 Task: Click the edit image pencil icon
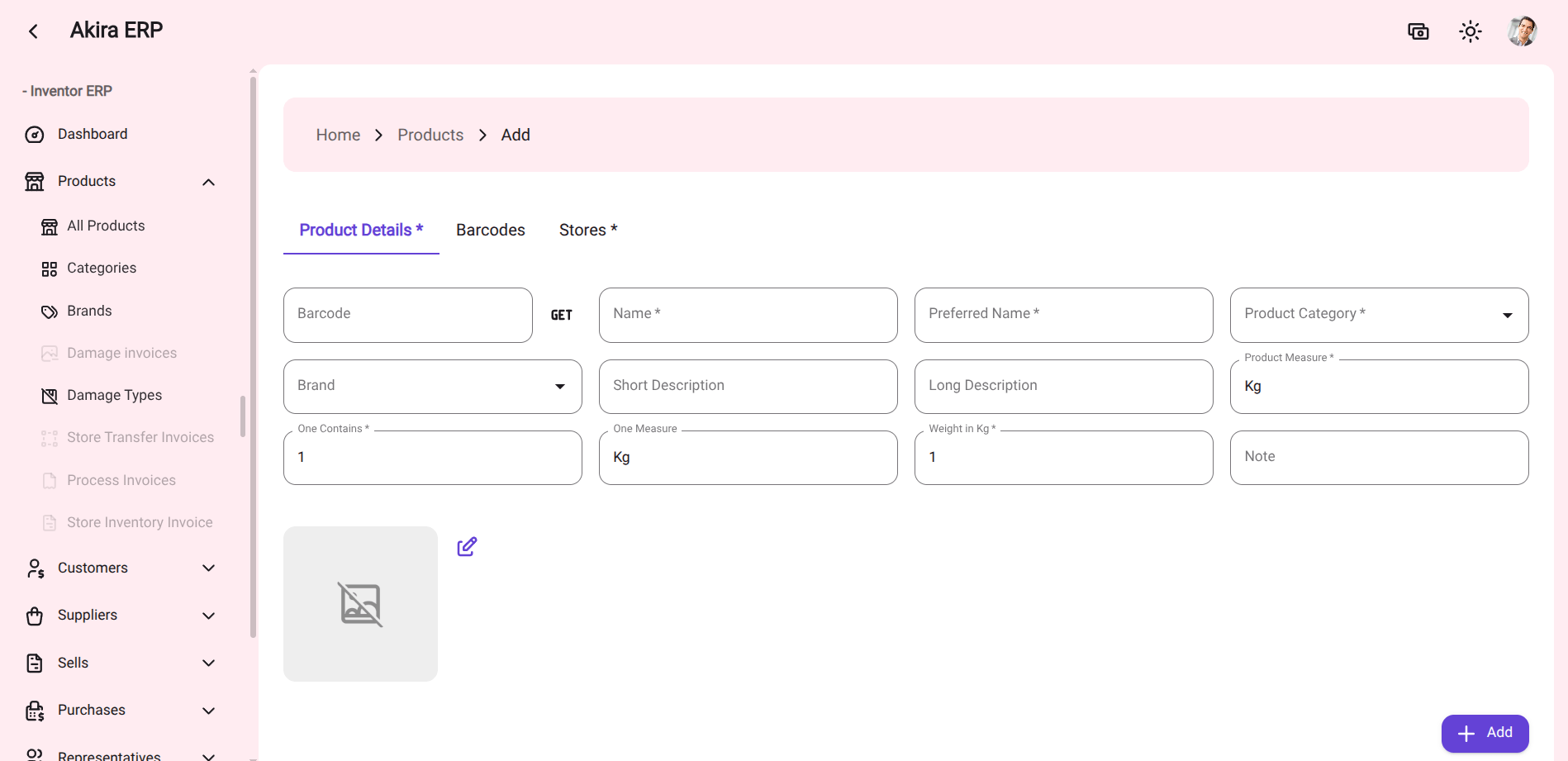click(x=467, y=547)
